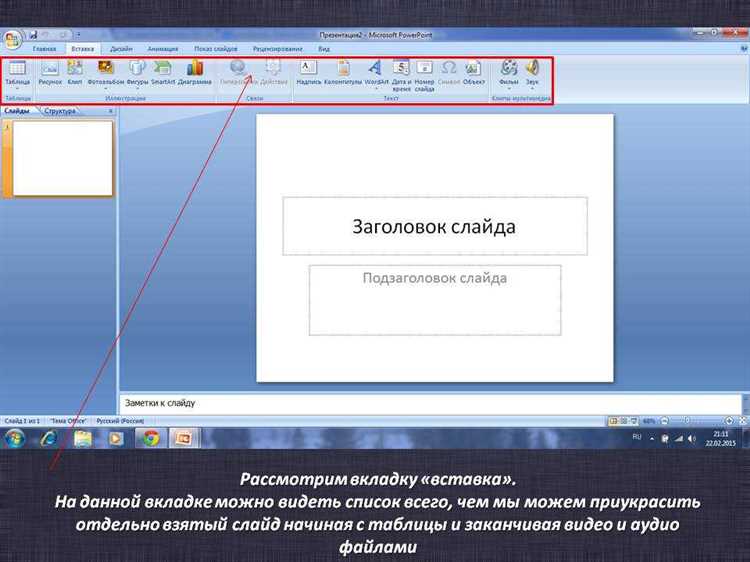This screenshot has width=750, height=562.
Task: Open Windows Start menu orb
Action: (14, 438)
